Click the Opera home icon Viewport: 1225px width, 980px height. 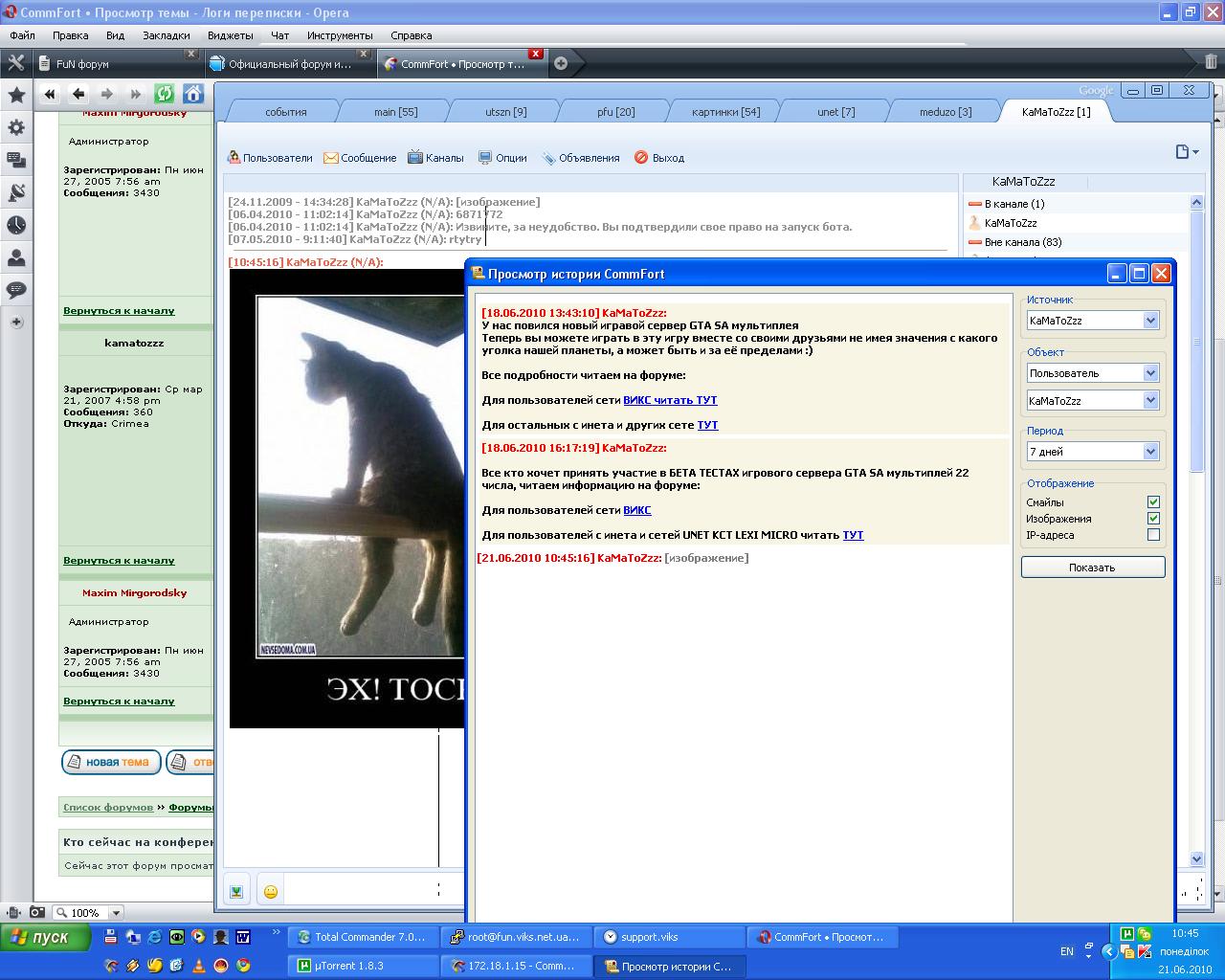click(x=193, y=93)
